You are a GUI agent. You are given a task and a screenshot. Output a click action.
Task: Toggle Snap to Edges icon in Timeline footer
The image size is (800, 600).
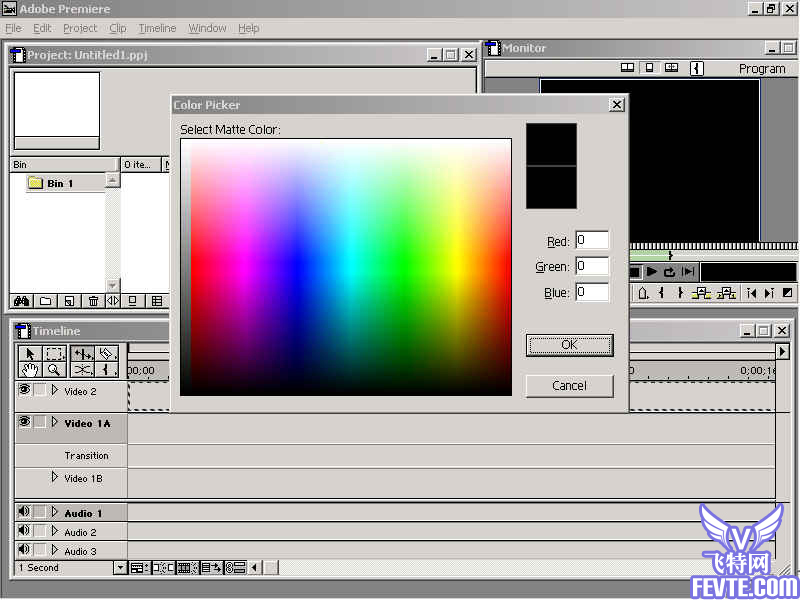(x=163, y=567)
